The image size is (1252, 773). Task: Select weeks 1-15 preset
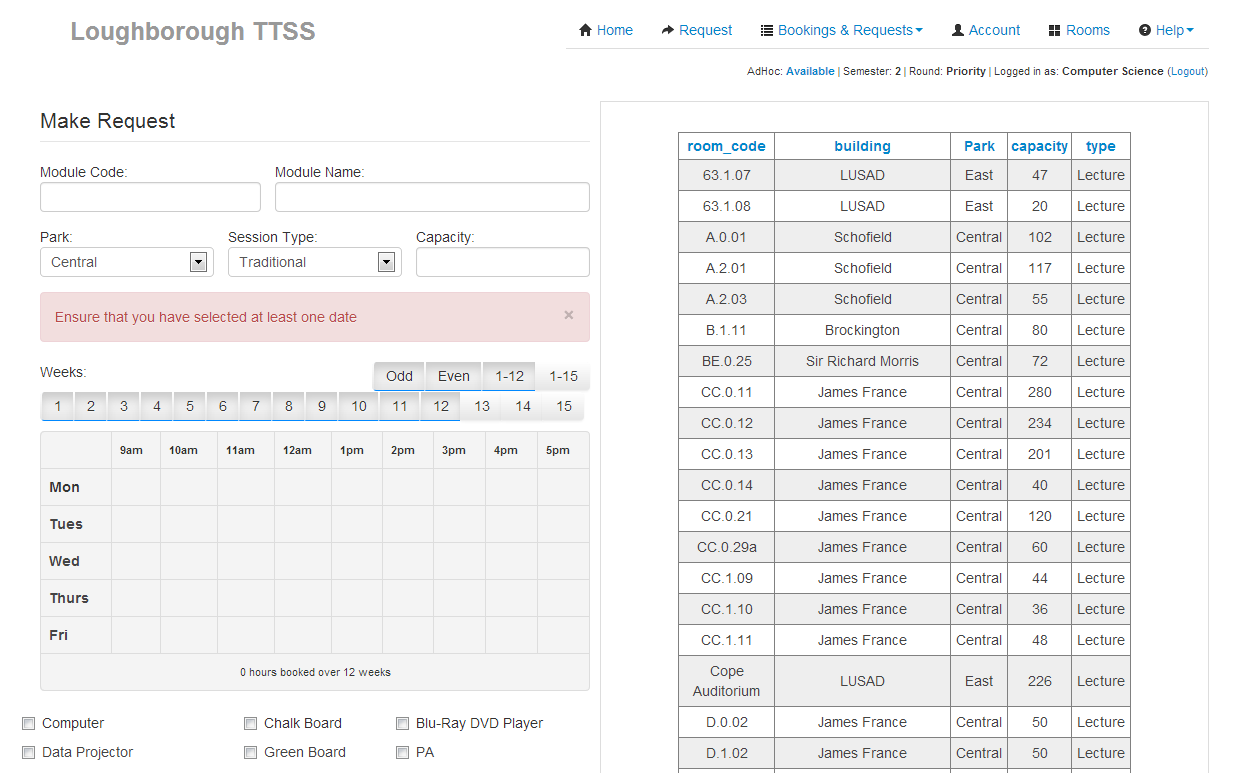pos(564,376)
